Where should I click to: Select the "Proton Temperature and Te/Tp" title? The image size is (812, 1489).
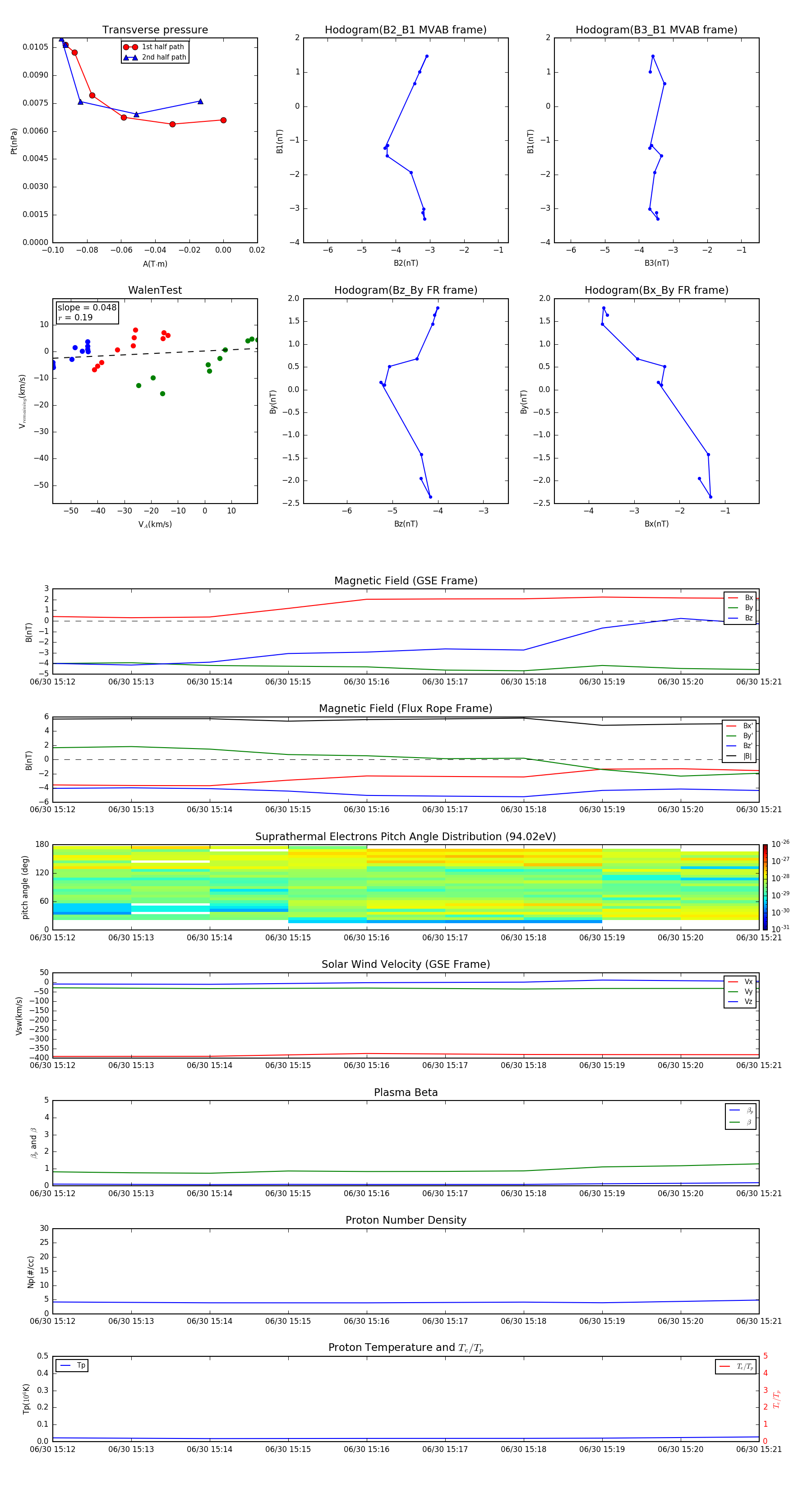coord(406,1347)
